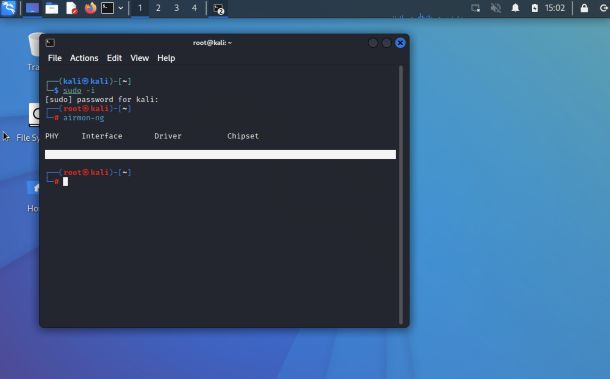
Task: Click the 'Interface' column header
Action: point(102,136)
